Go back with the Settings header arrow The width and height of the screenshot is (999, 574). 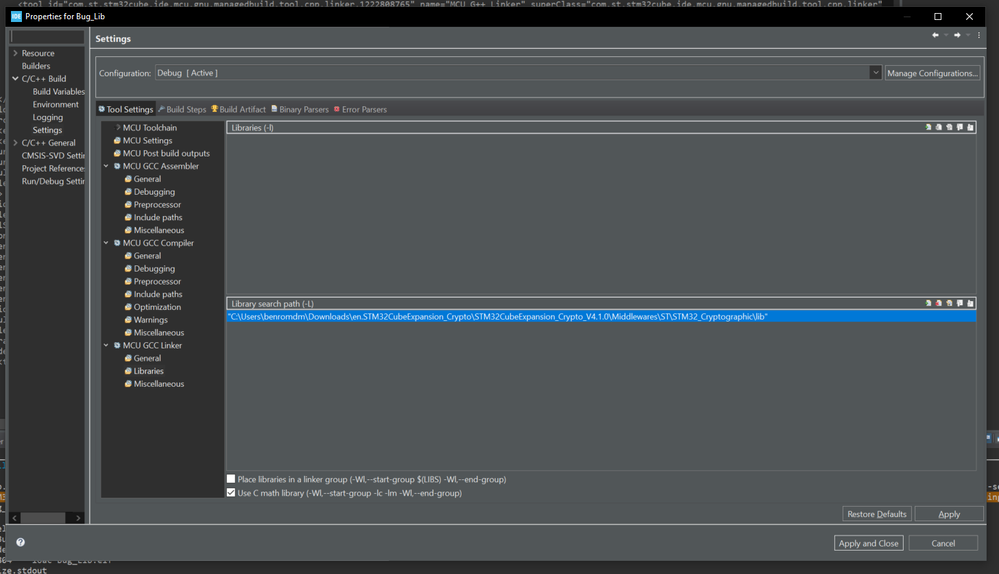coord(935,35)
